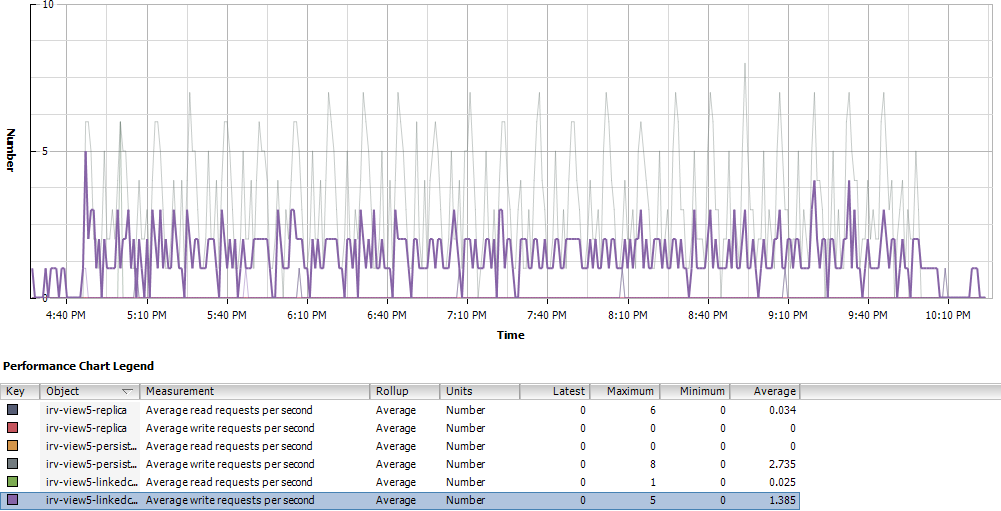Select the first irv-view5-linkedc.. object cell
The height and width of the screenshot is (511, 1001).
point(89,482)
